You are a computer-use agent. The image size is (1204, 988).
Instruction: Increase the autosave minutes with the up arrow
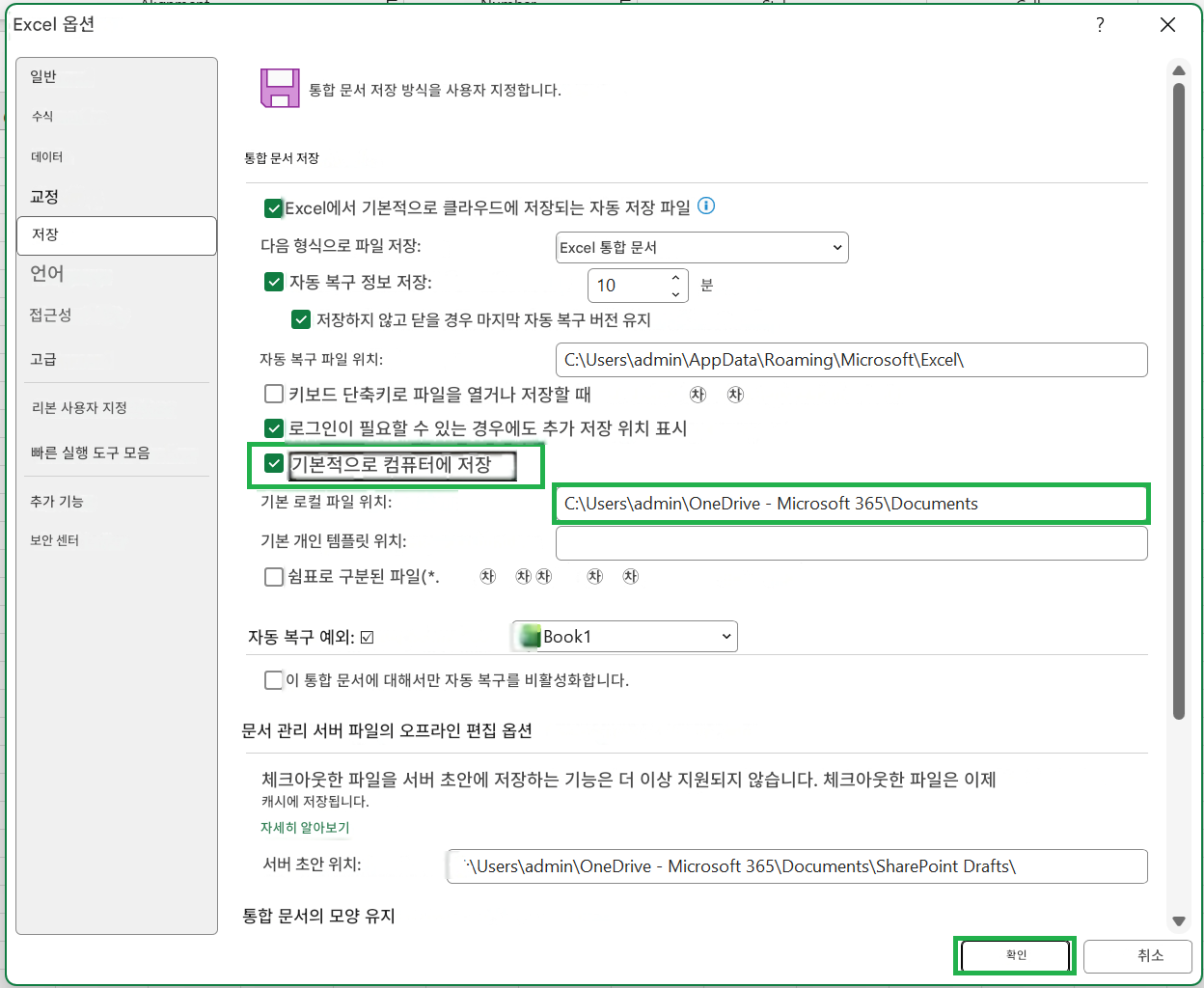point(675,278)
